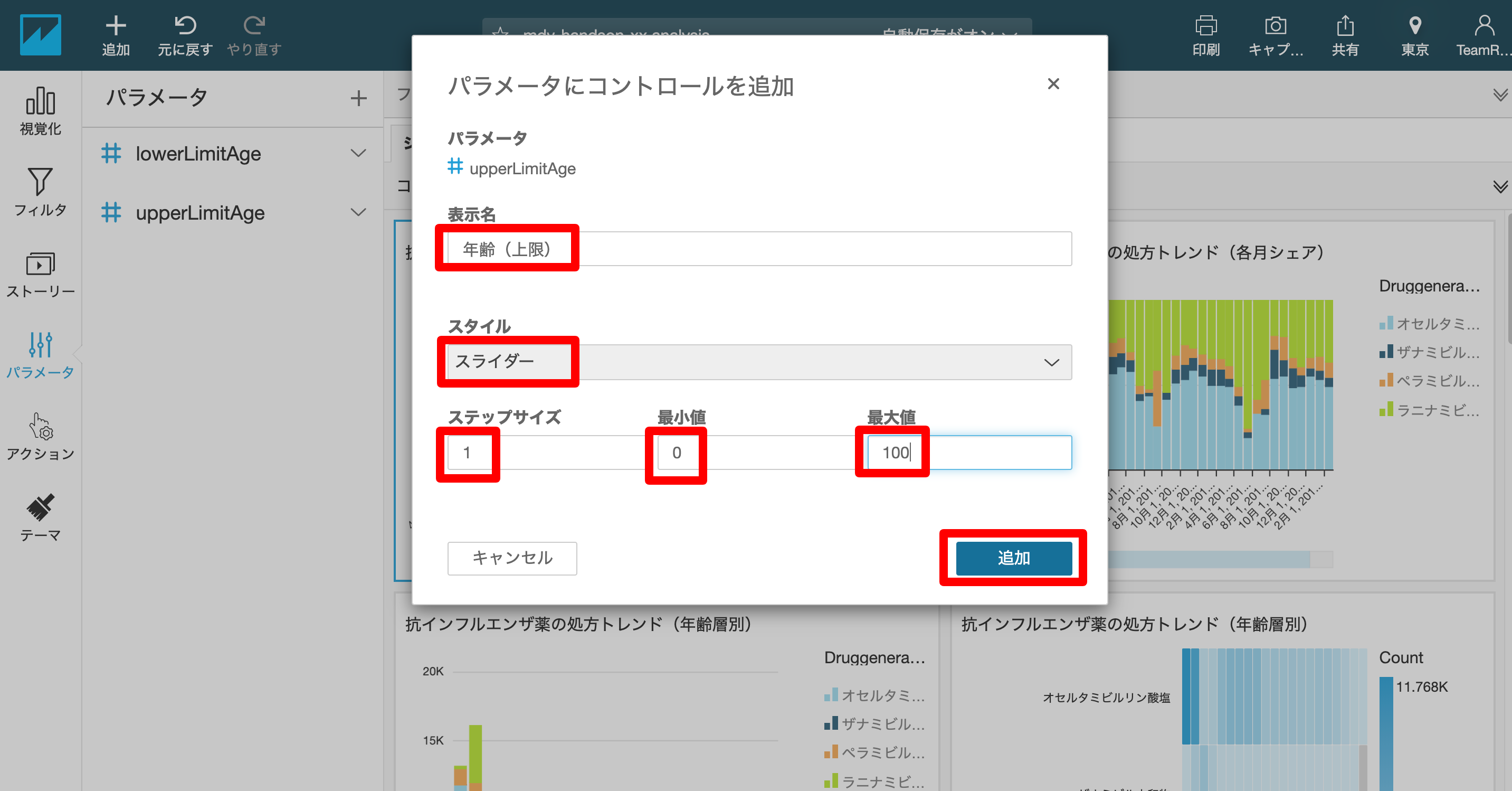Click the 共有 share icon

pyautogui.click(x=1345, y=25)
